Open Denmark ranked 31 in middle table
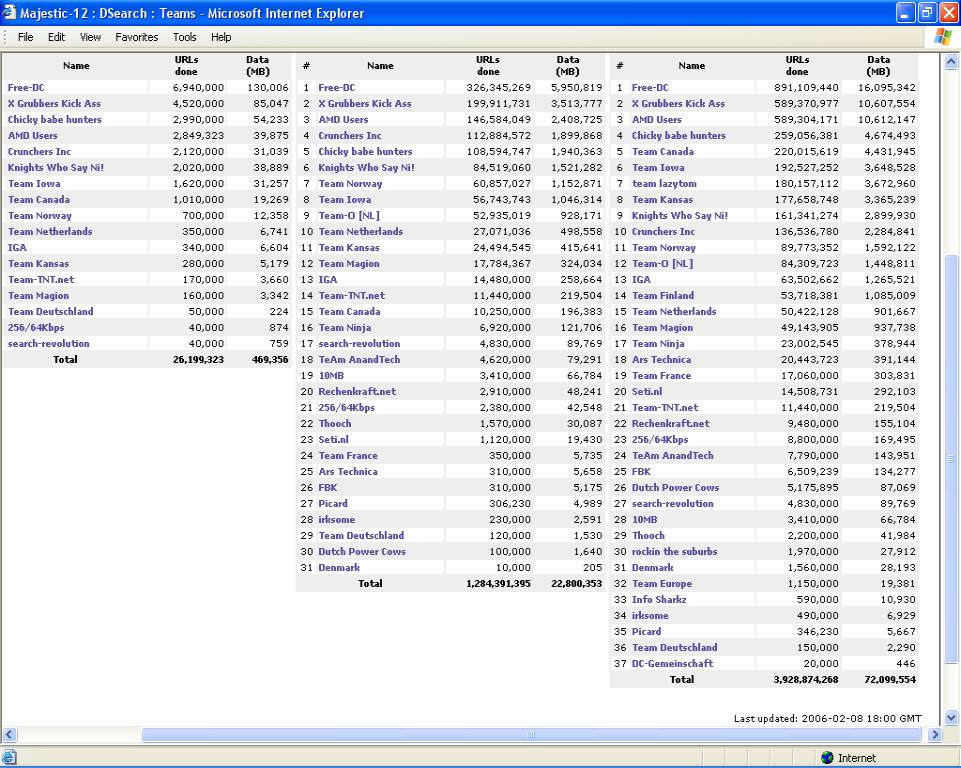The height and width of the screenshot is (768, 961). (339, 568)
